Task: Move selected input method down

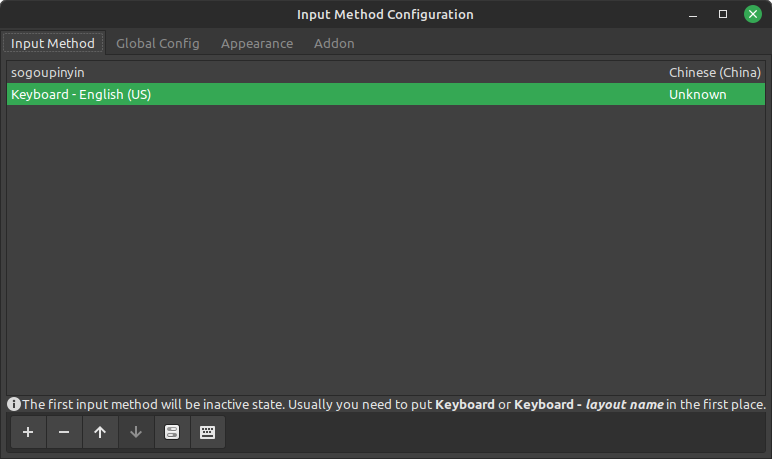Action: pos(136,432)
